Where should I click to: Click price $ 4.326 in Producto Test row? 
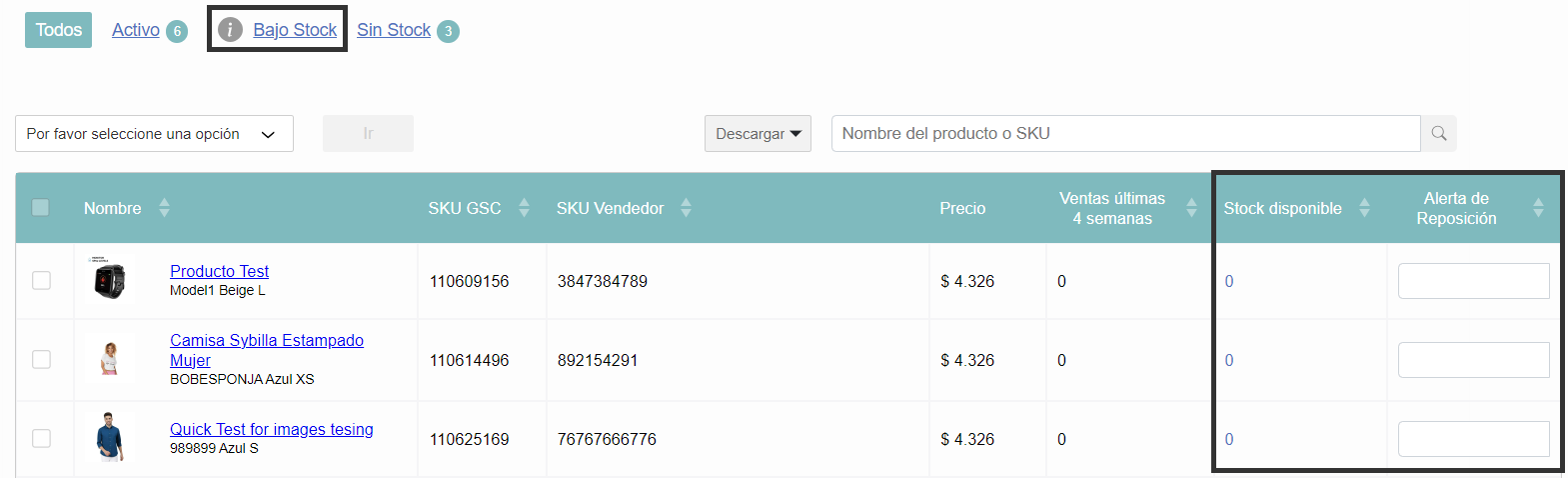tap(967, 281)
